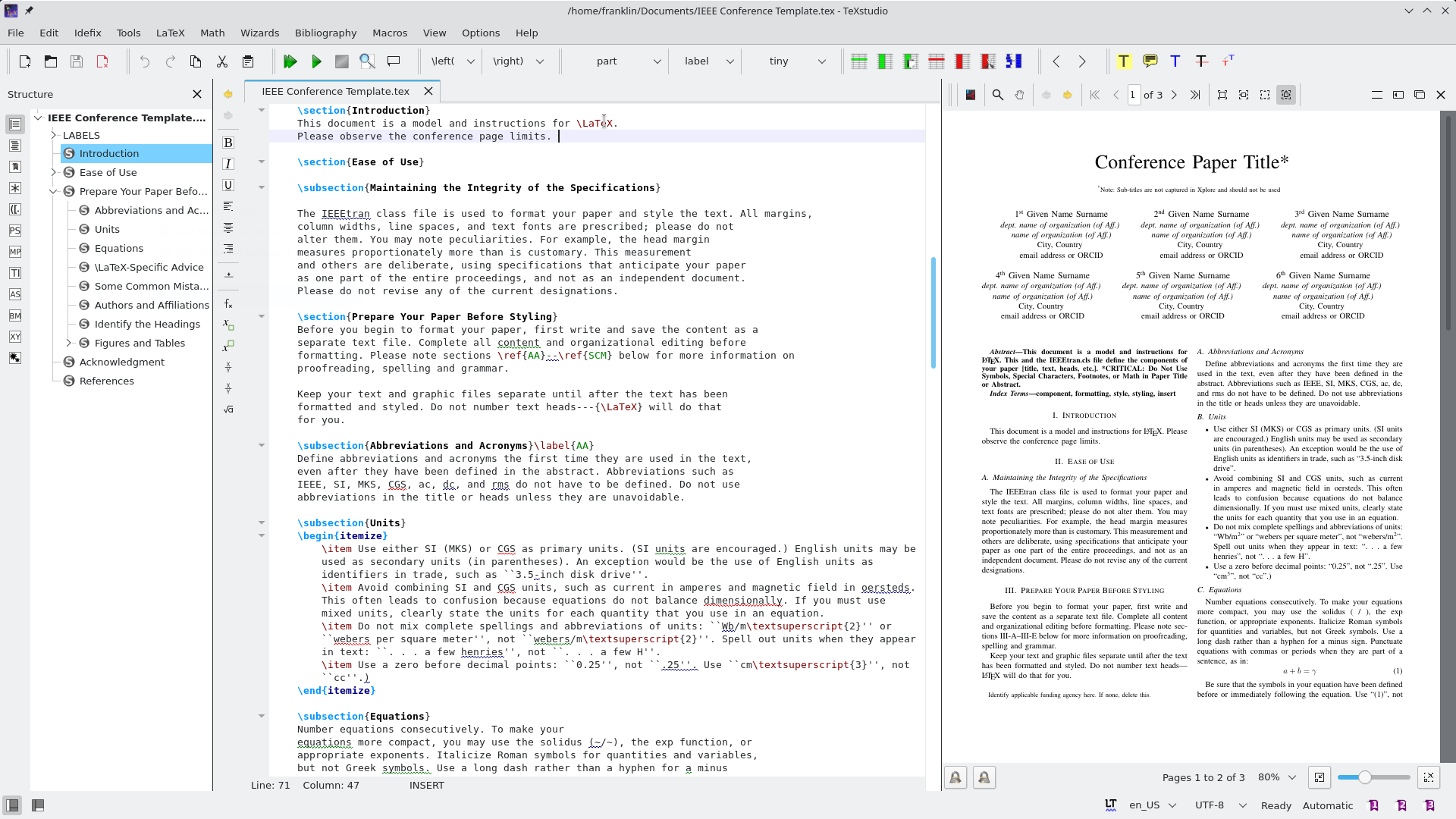Viewport: 1456px width, 819px height.
Task: Click the Redo arrow icon
Action: click(171, 61)
